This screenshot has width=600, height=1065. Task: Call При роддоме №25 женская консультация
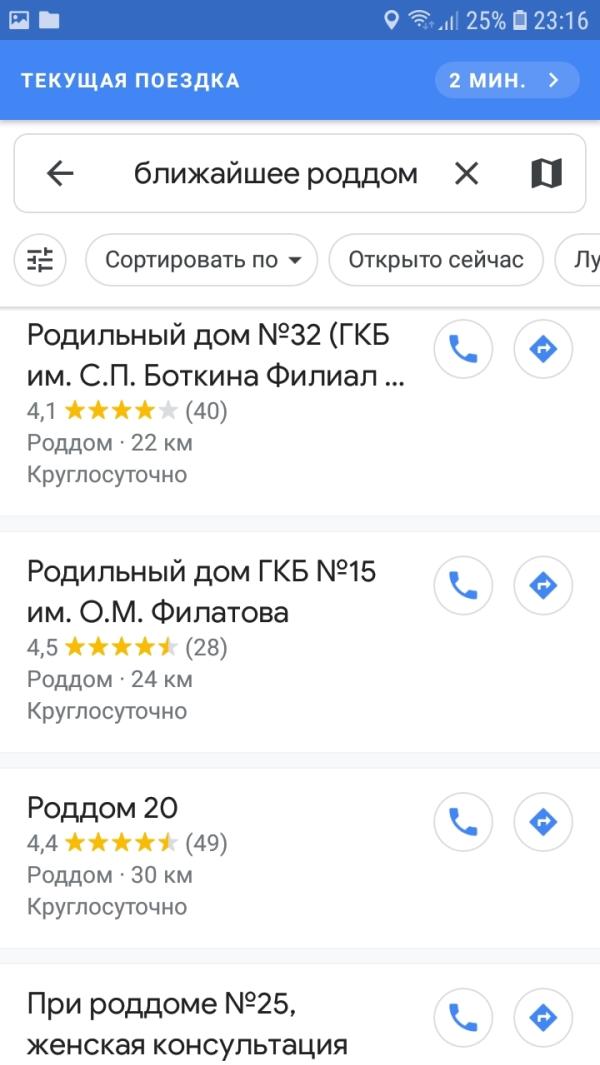click(x=462, y=1018)
